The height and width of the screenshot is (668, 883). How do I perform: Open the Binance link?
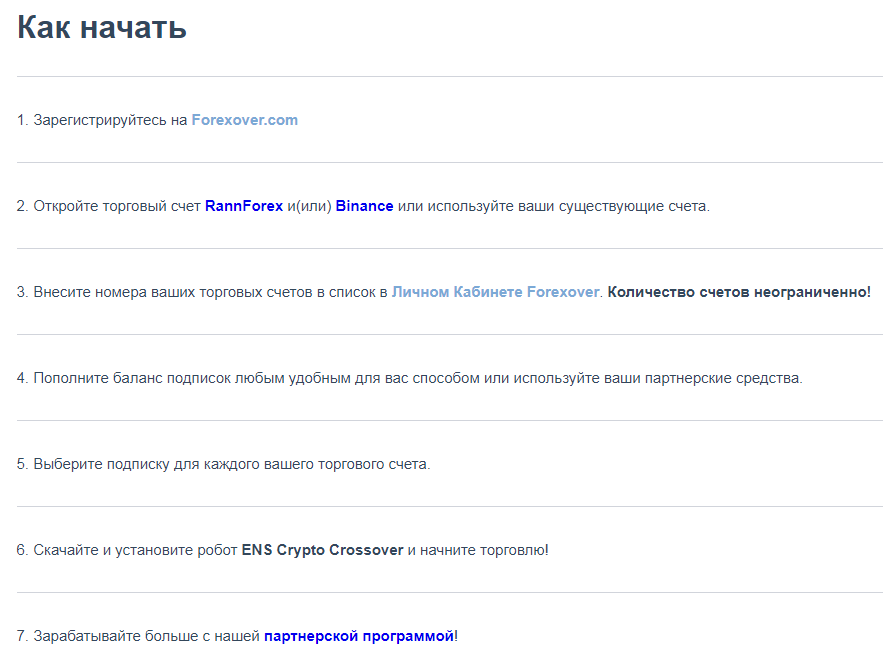[x=364, y=206]
